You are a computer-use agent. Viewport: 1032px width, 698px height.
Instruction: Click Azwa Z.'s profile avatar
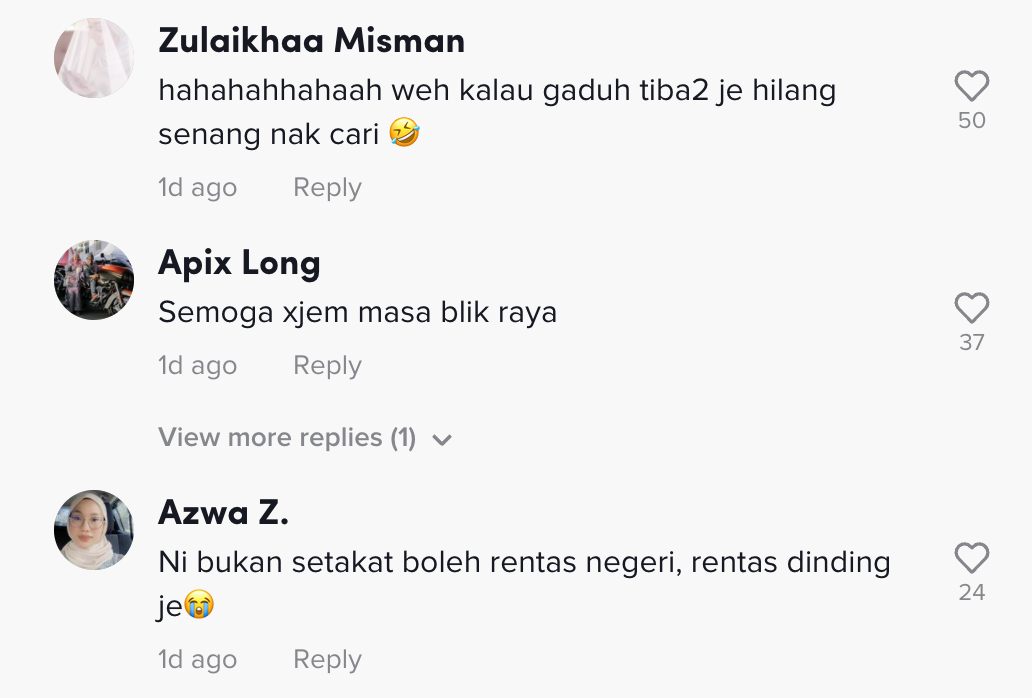tap(94, 530)
